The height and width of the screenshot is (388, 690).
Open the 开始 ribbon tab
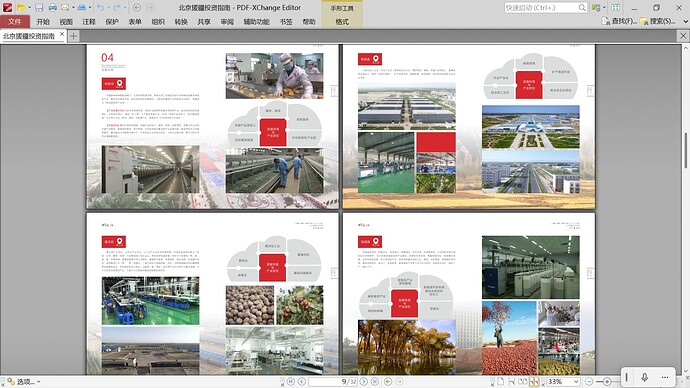click(43, 22)
